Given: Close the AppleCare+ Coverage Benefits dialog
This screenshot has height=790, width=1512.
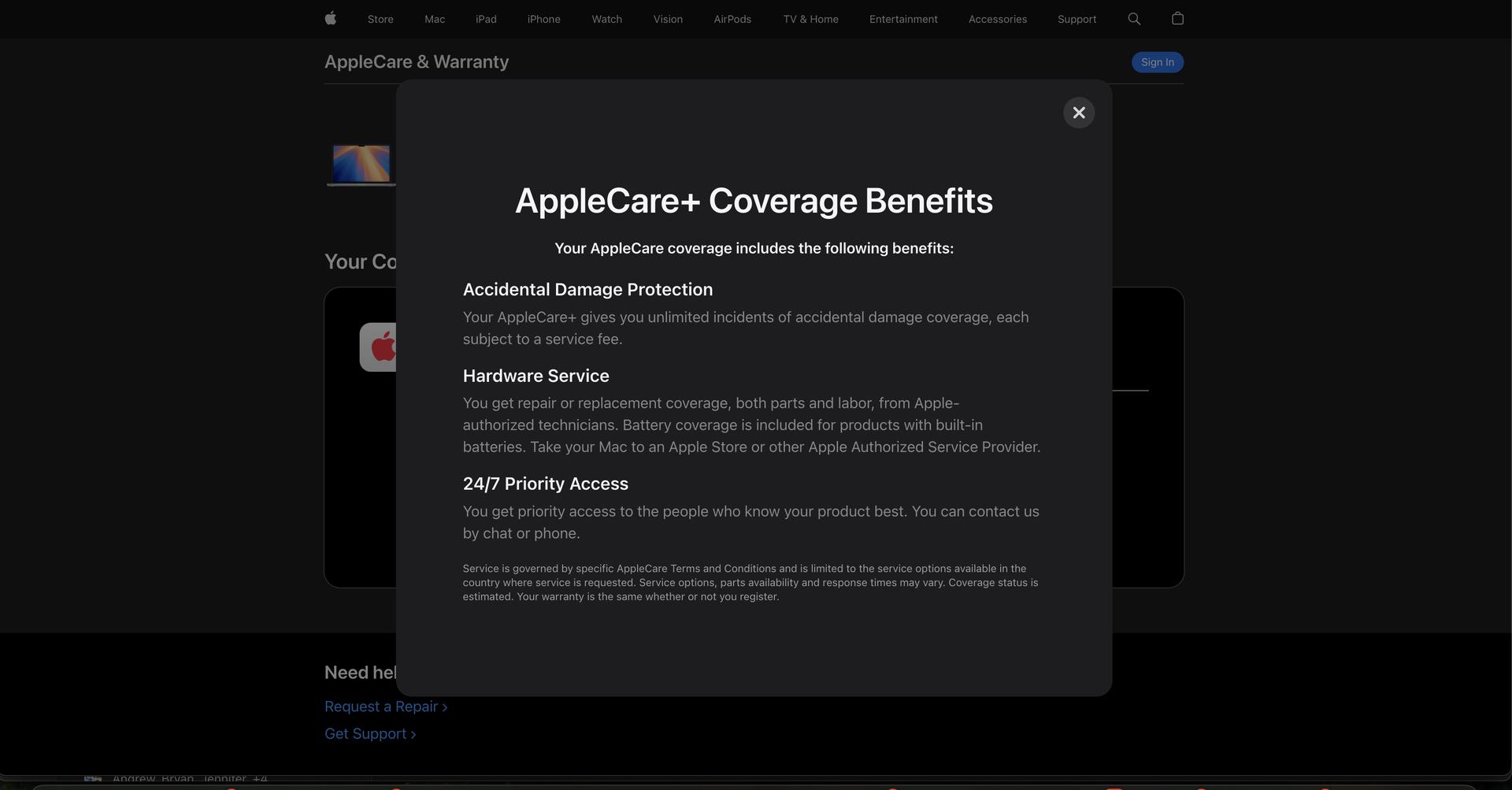Looking at the screenshot, I should (x=1079, y=113).
